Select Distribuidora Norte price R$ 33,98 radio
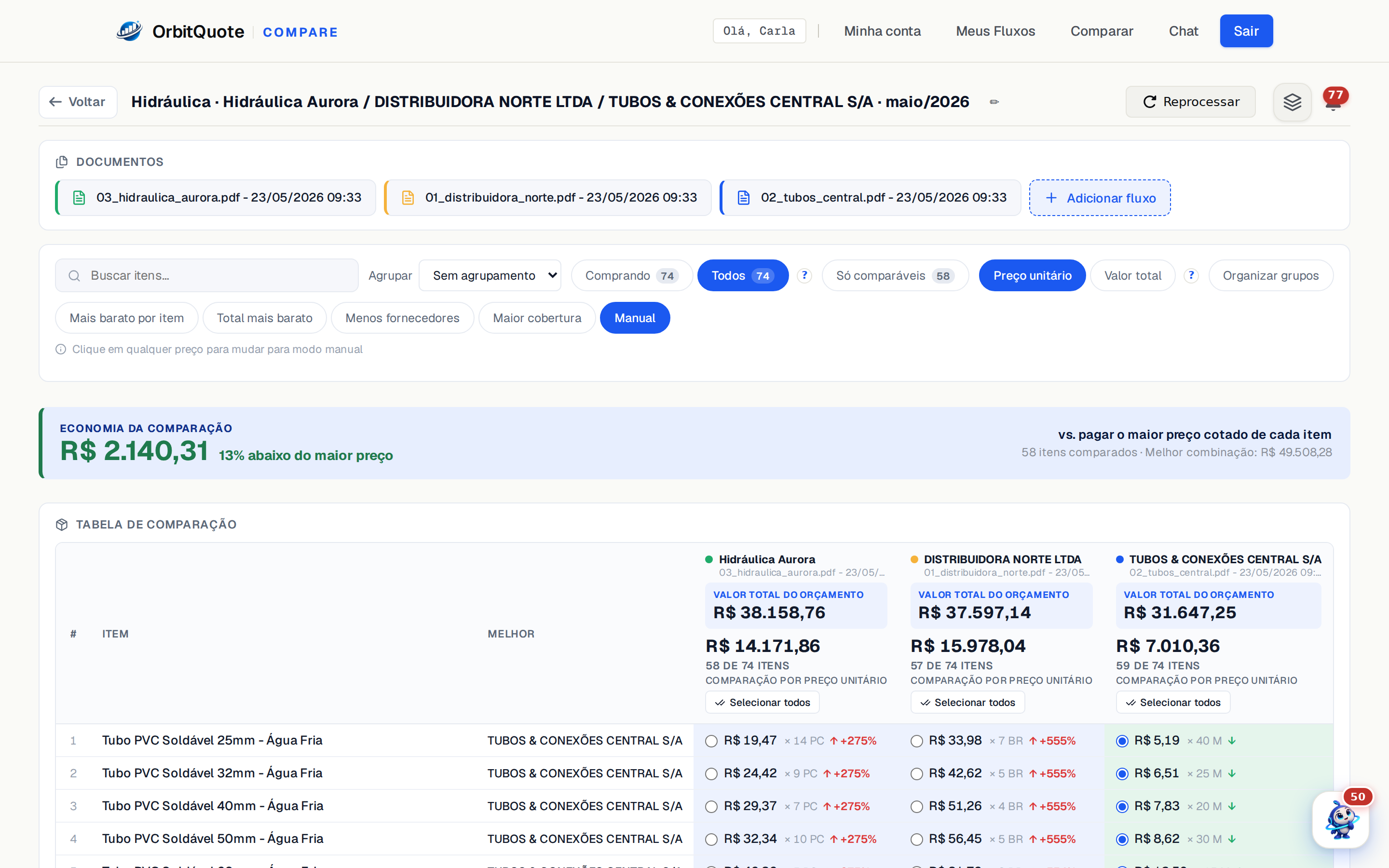Screen dimensions: 1389x868 click(917, 741)
